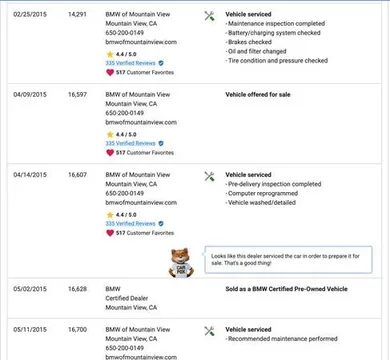Click phone number 650-200-0149 in 05/11/2015 entry
Viewport: 390px width, 360px height.
[x=125, y=348]
